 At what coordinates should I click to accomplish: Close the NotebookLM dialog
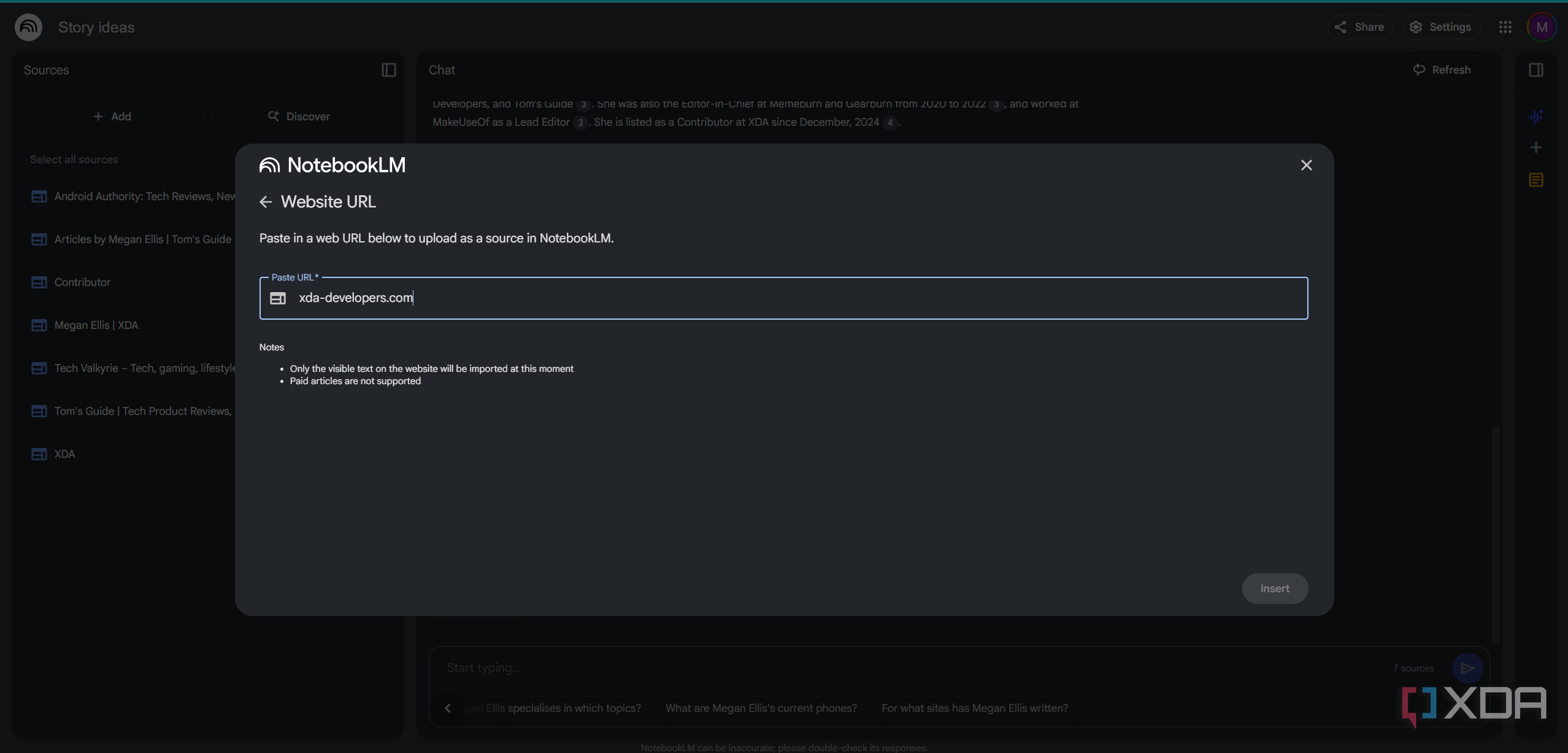point(1307,165)
